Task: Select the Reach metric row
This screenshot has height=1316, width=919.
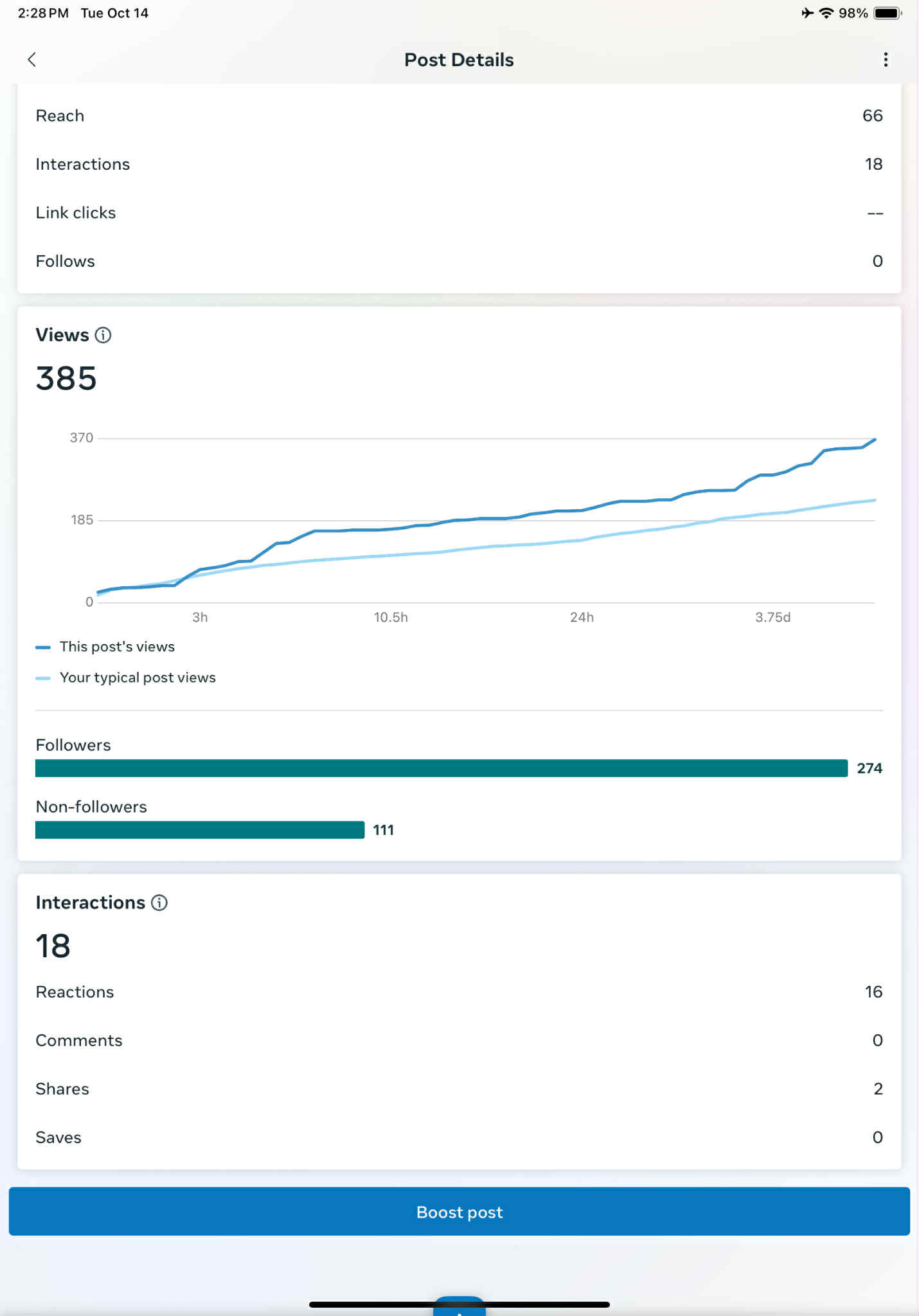Action: [x=459, y=116]
